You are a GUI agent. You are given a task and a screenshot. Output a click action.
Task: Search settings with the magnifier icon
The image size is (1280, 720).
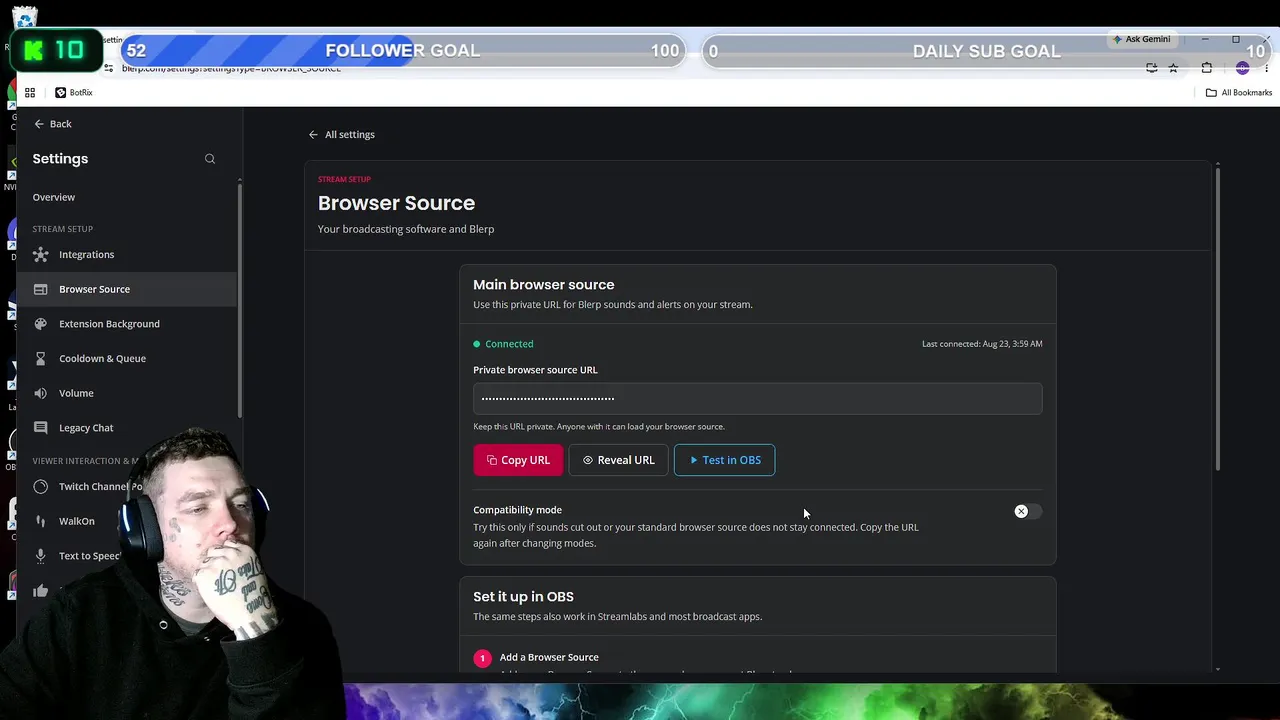[x=210, y=159]
